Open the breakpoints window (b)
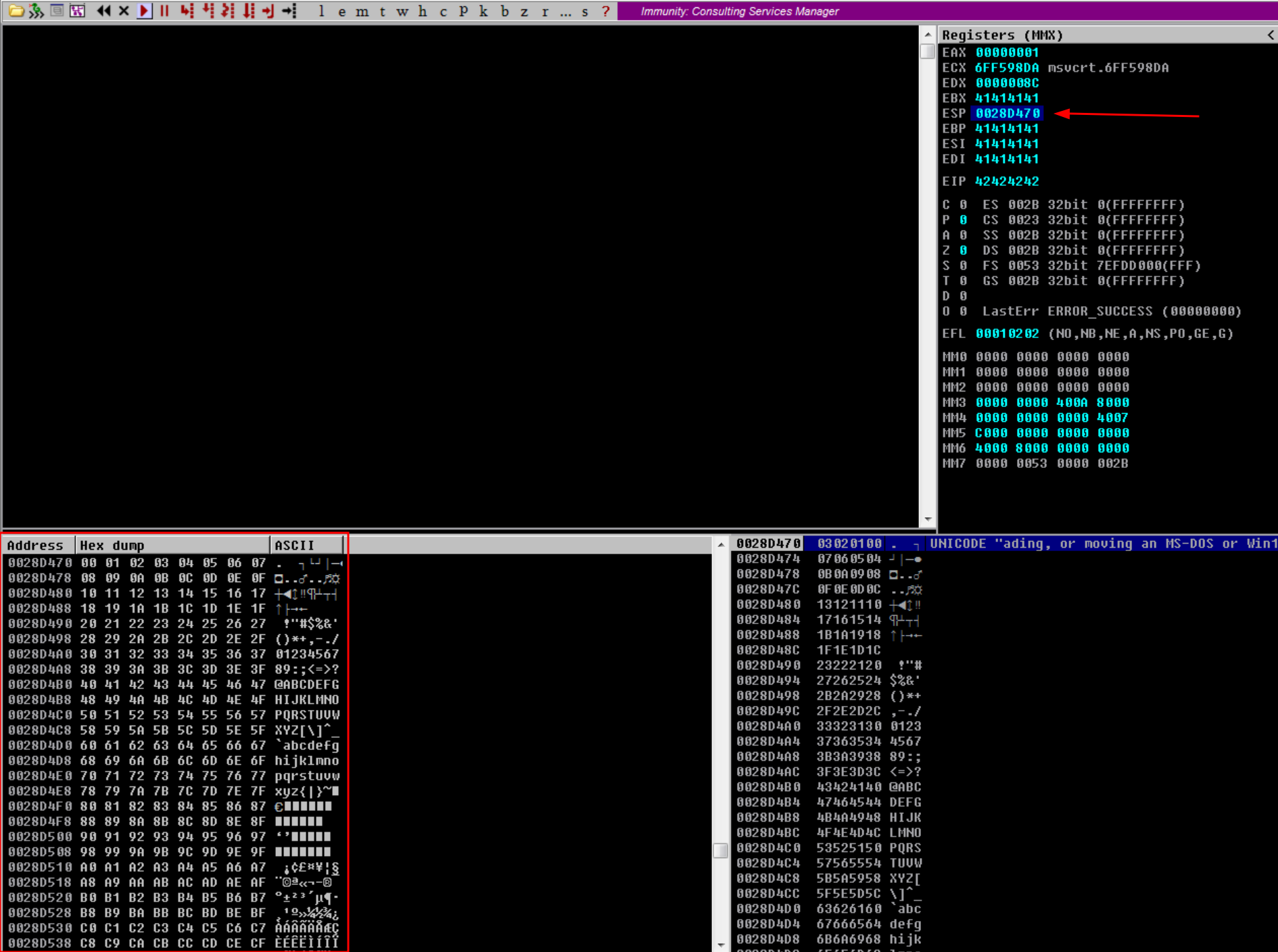Viewport: 1278px width, 952px height. 504,11
